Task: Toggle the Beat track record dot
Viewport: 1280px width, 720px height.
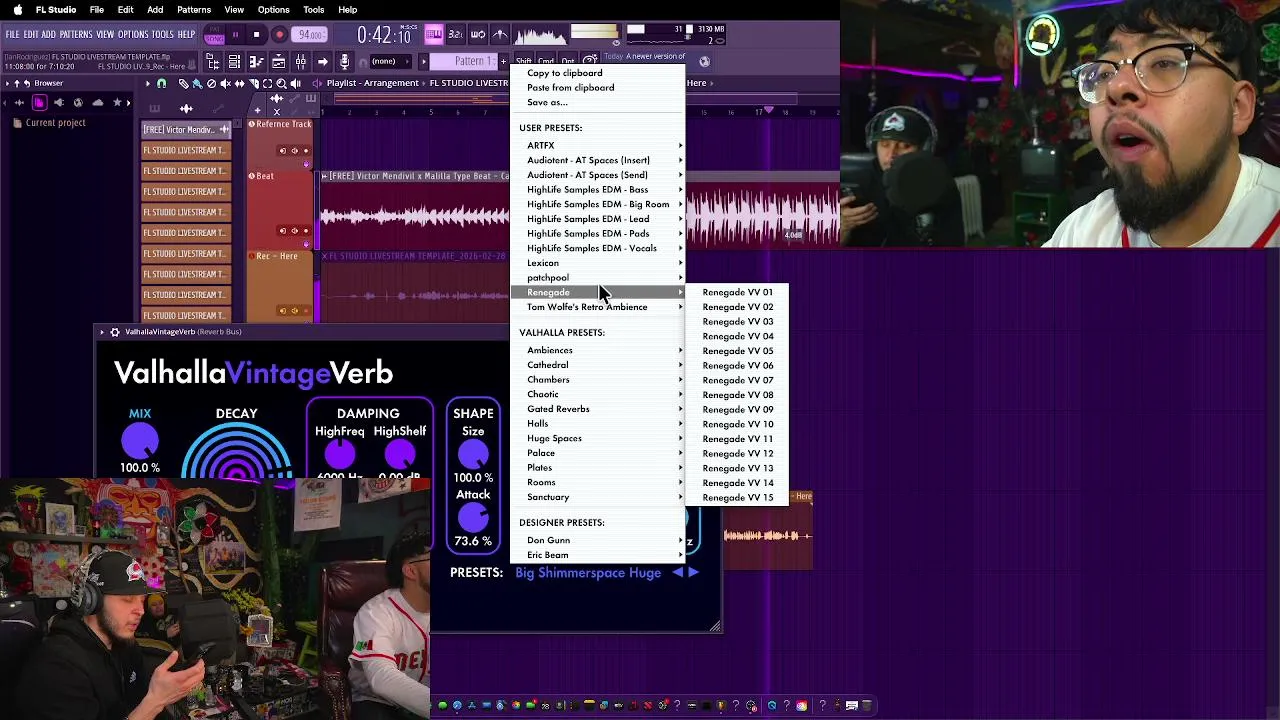Action: coord(306,231)
